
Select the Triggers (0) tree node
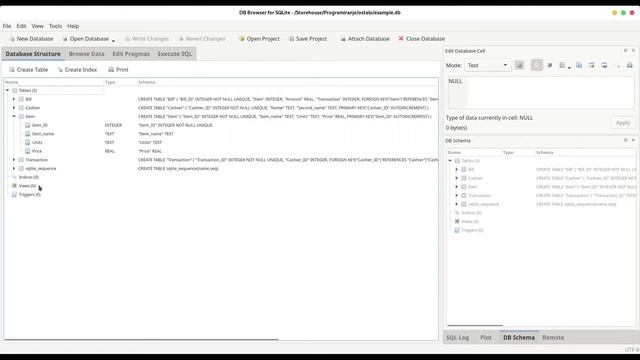pyautogui.click(x=29, y=195)
